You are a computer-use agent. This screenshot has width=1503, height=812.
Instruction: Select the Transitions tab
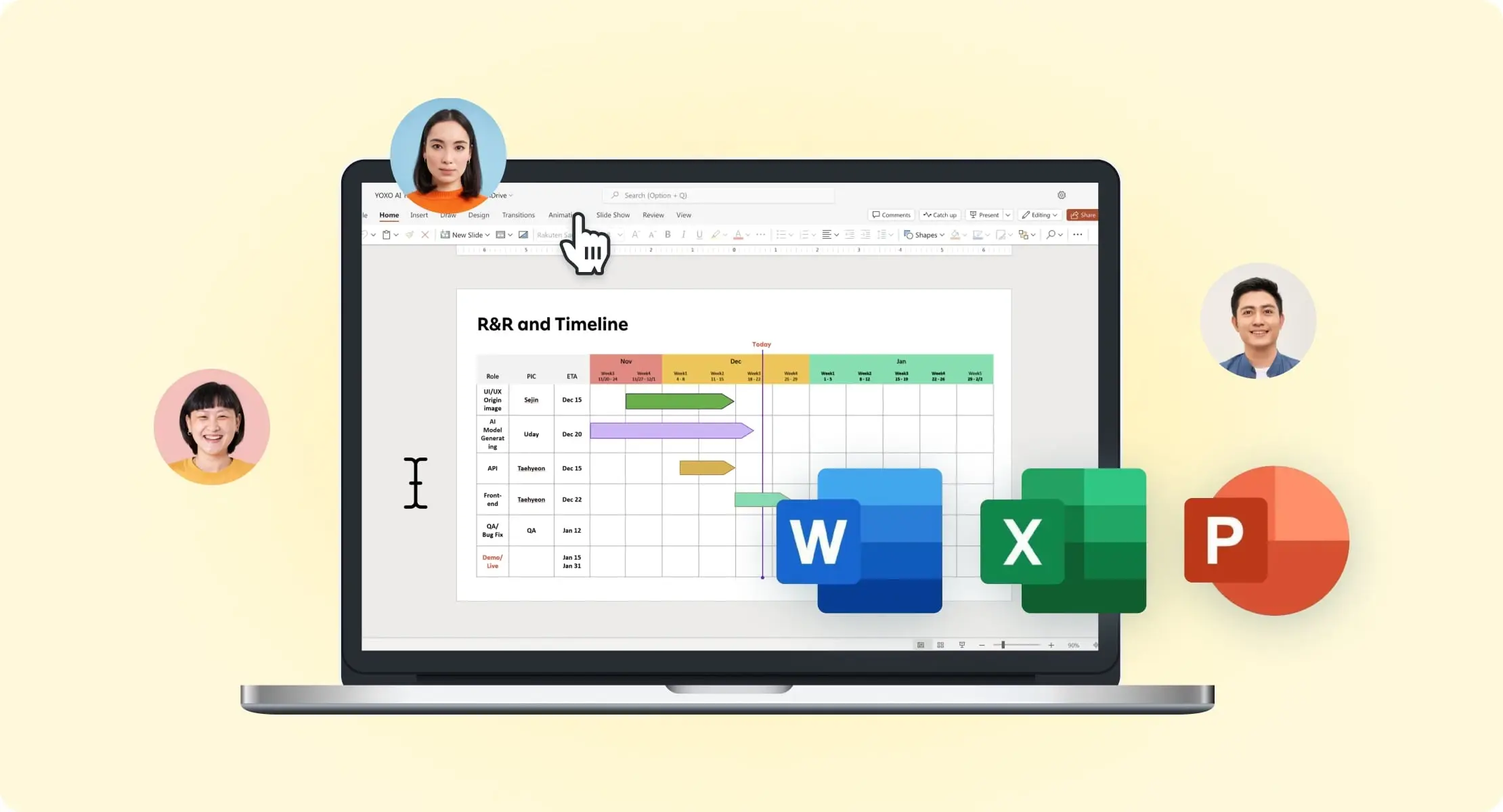point(518,215)
